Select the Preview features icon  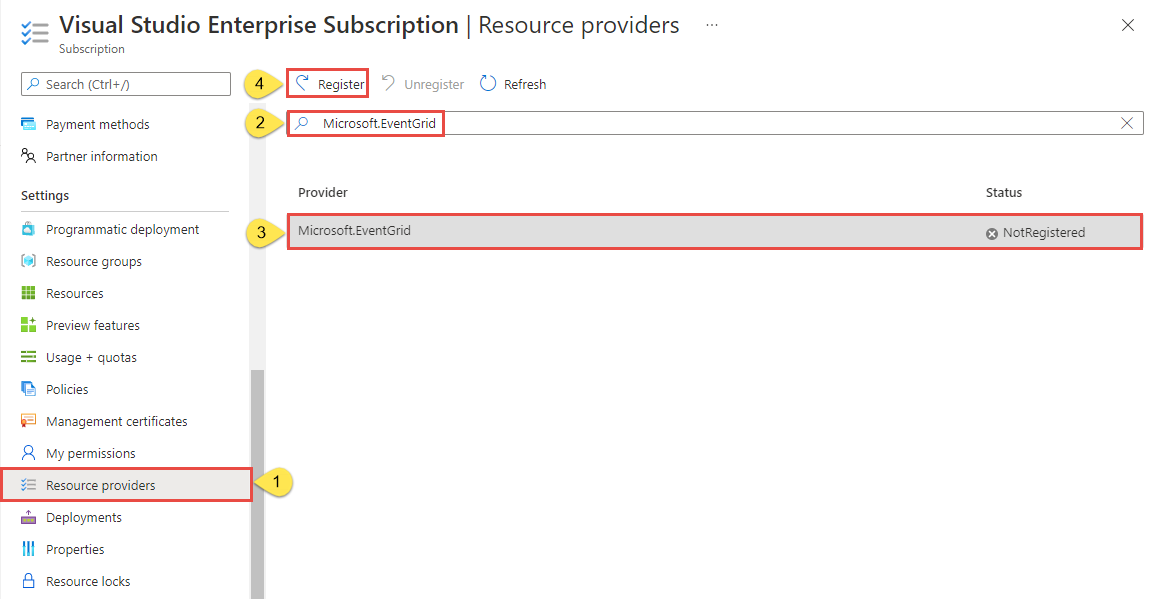(x=30, y=324)
